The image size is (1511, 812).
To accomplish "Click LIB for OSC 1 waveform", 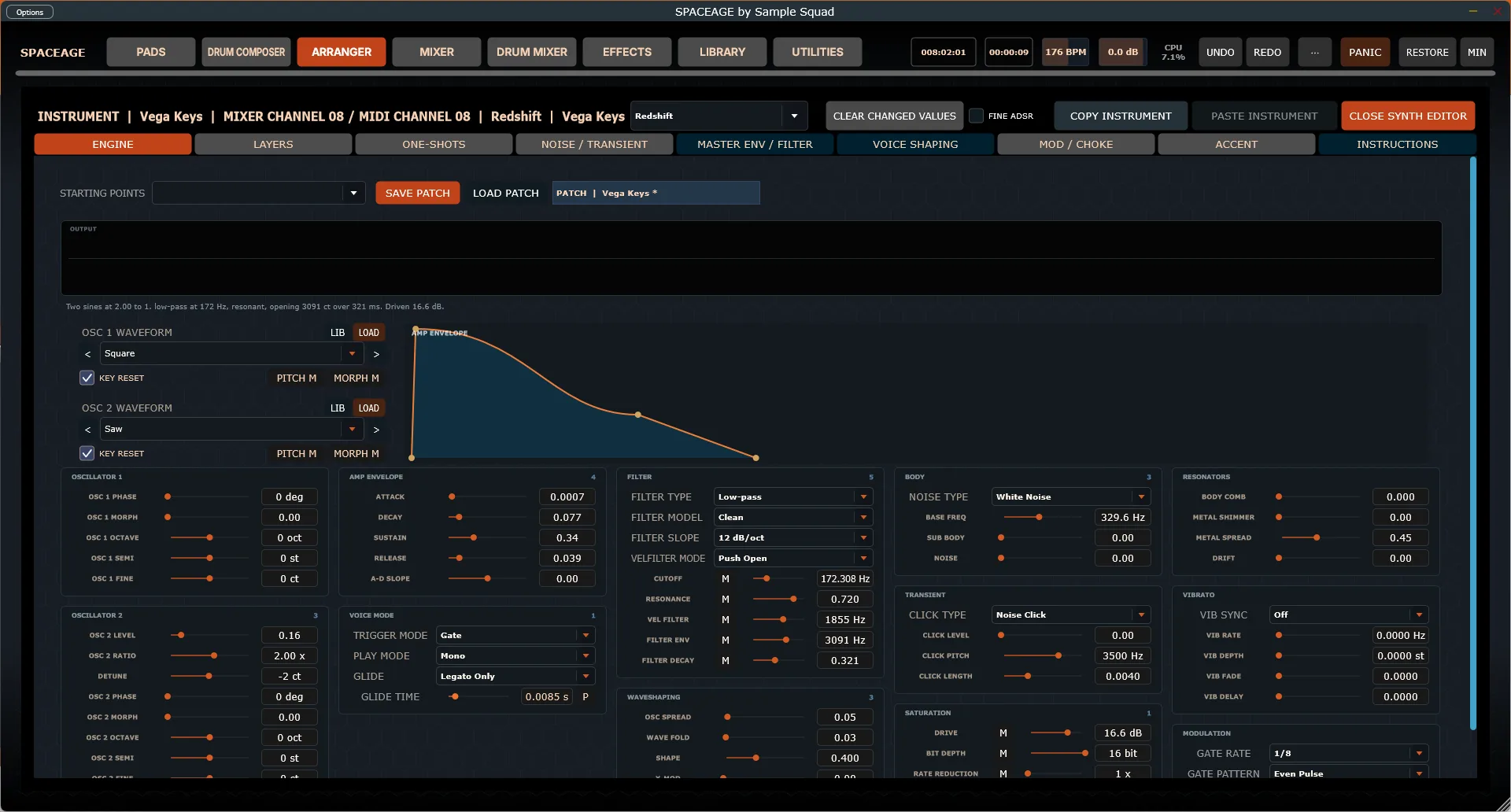I will 338,333.
